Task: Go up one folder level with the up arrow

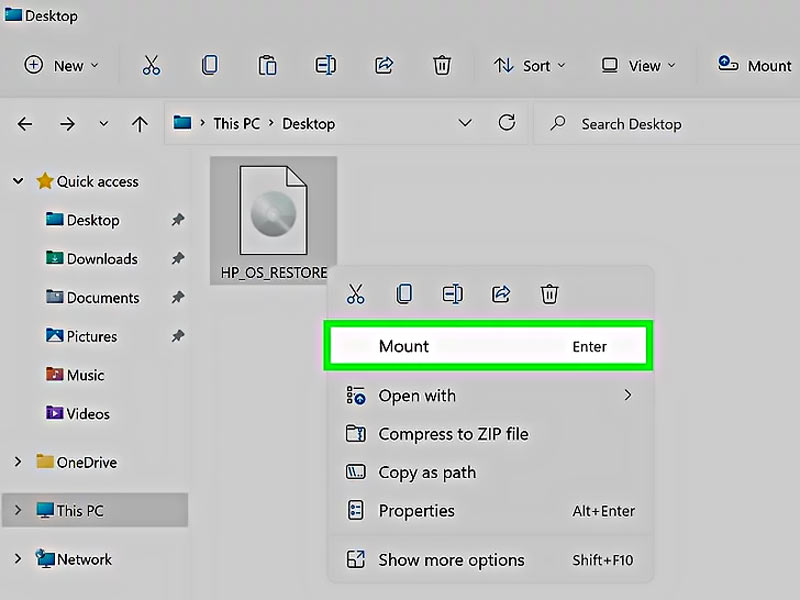Action: click(139, 123)
